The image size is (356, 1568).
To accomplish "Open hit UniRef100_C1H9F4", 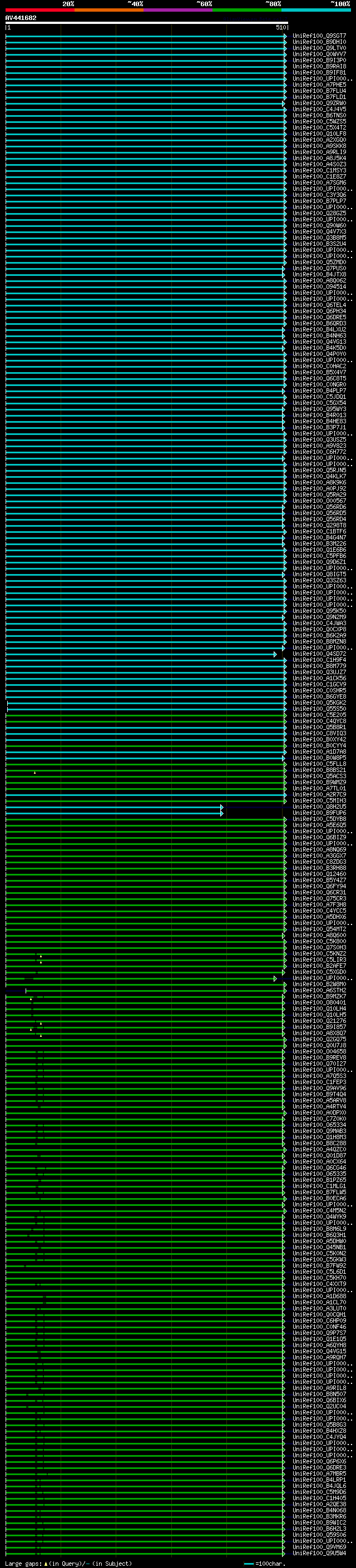I will pos(319,660).
